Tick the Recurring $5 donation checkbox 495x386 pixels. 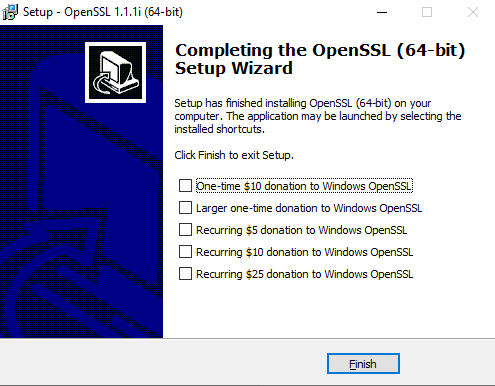[185, 230]
